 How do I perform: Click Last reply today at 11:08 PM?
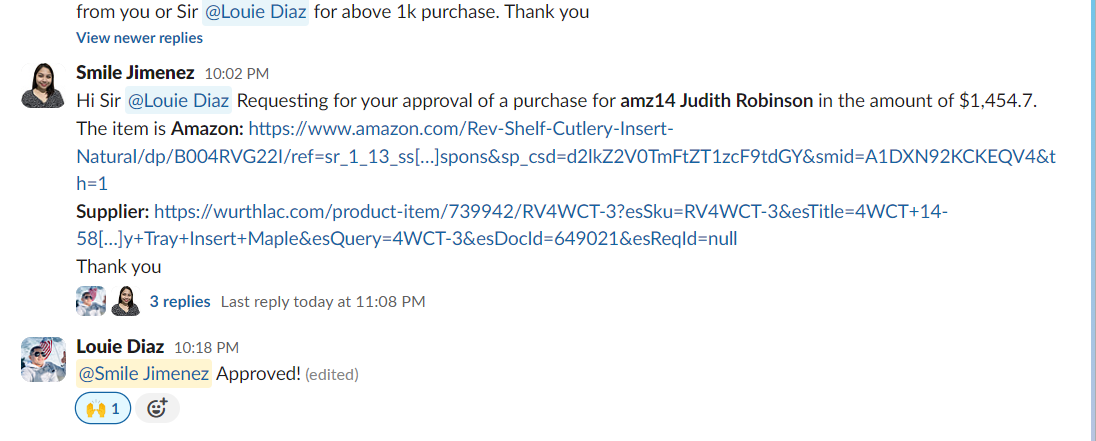(323, 302)
